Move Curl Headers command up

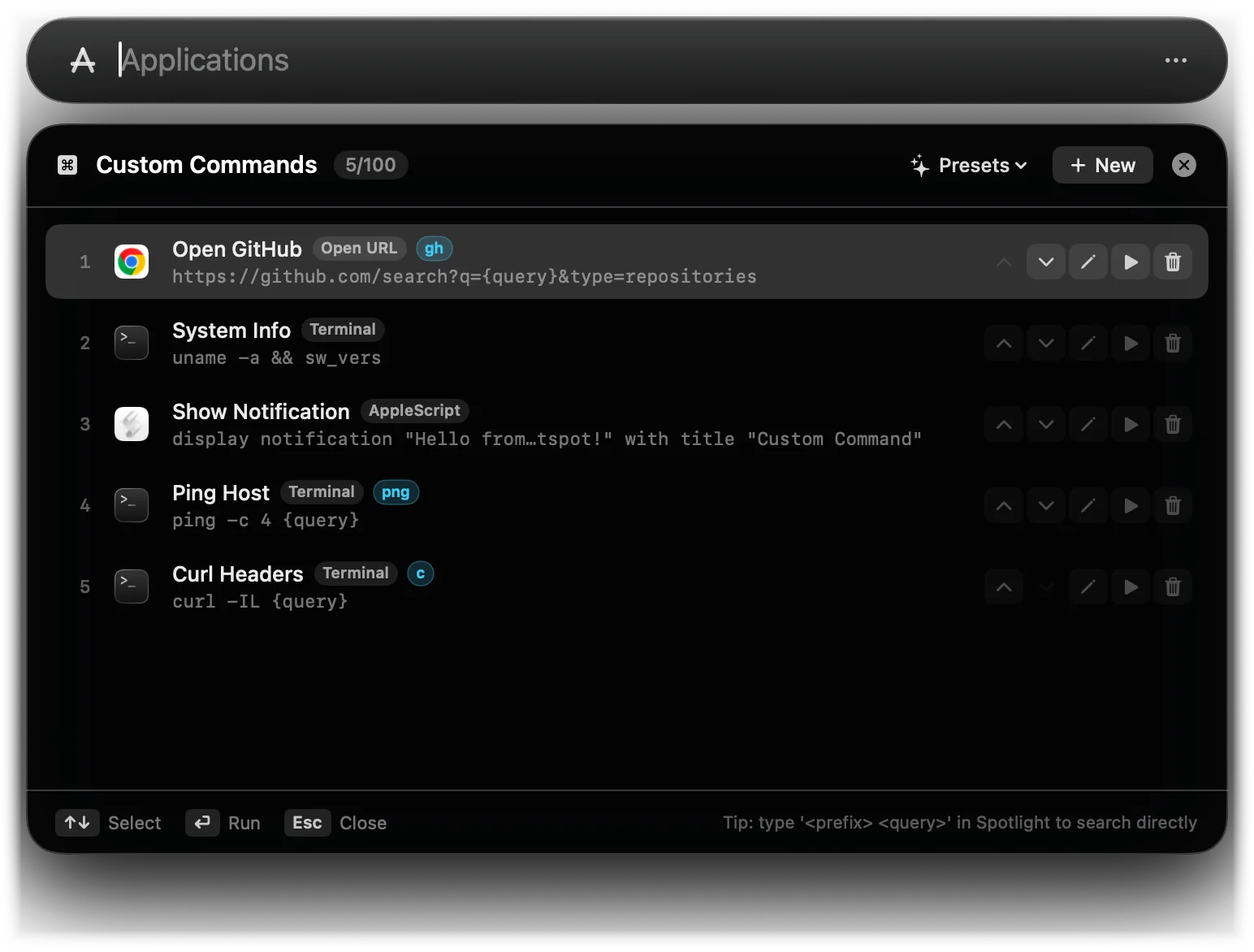tap(1004, 586)
